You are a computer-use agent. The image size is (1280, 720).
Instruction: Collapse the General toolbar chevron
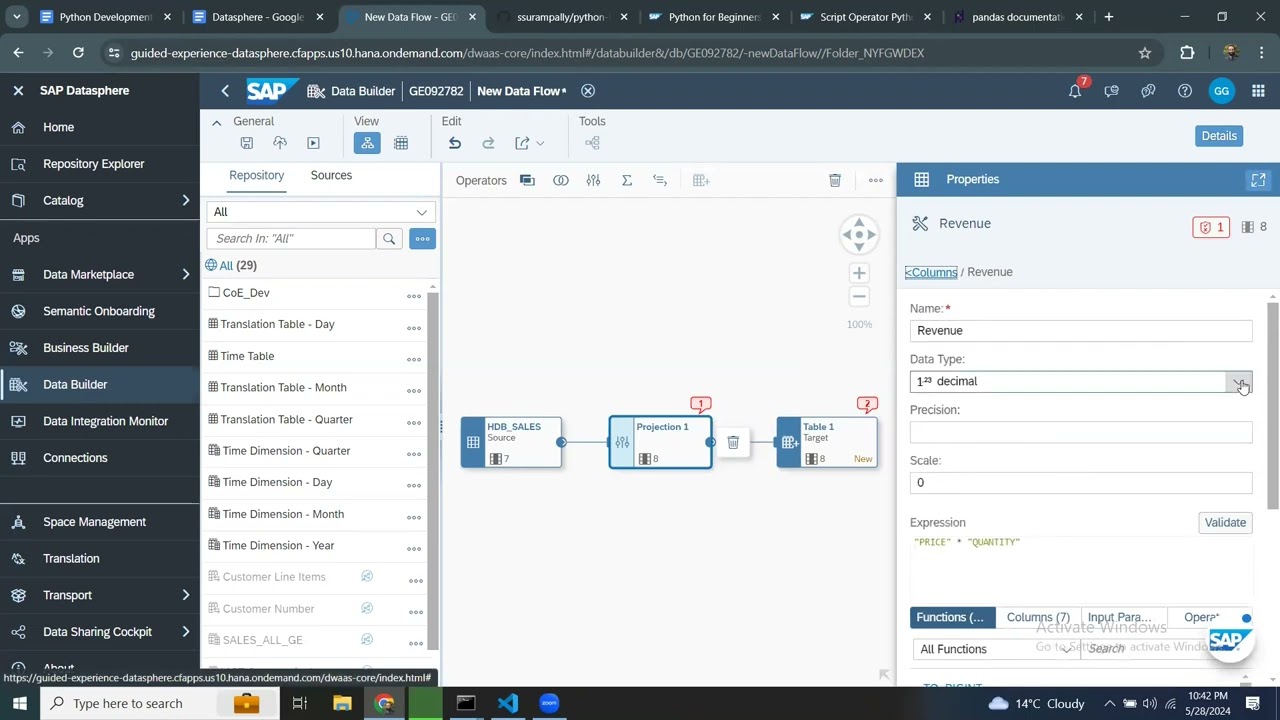pos(216,122)
